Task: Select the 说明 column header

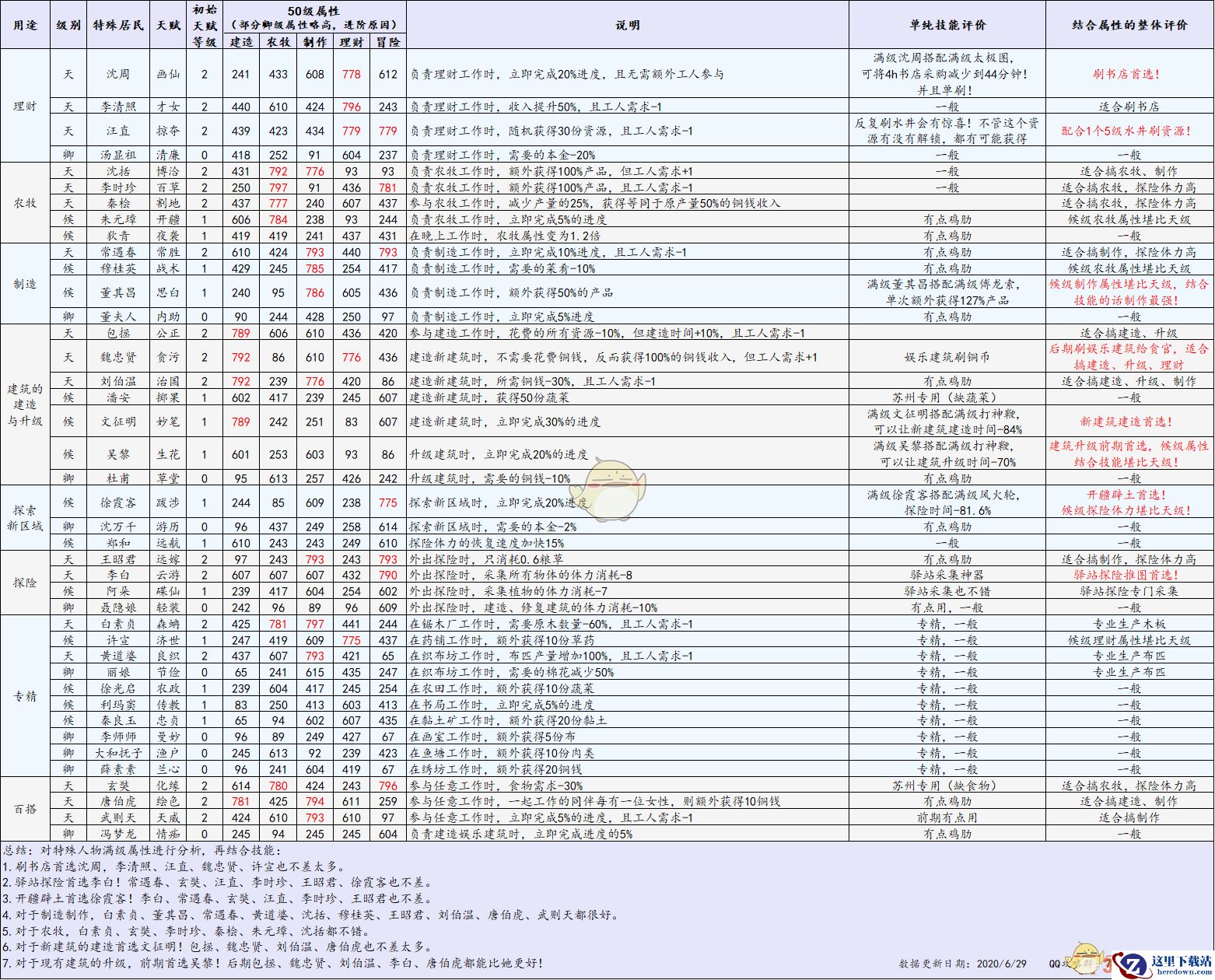Action: click(x=627, y=25)
